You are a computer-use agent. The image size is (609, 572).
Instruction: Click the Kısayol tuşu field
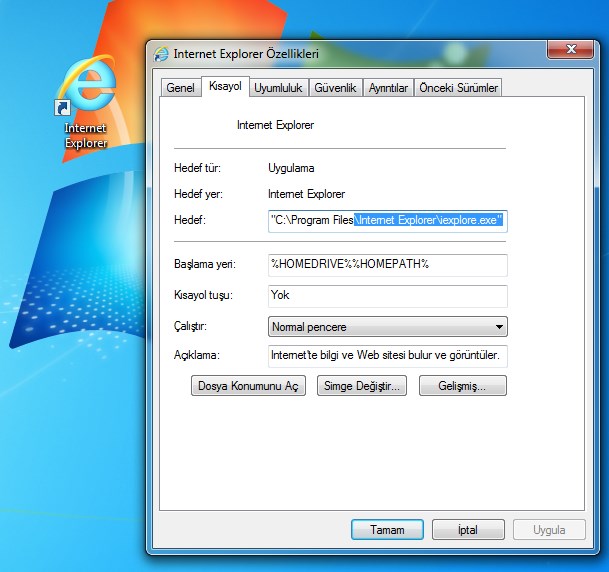click(387, 295)
